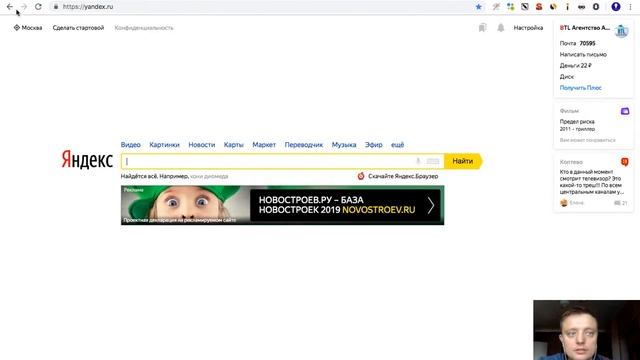Image resolution: width=640 pixels, height=360 pixels.
Task: Open the Коллекции post about television
Action: [x=591, y=182]
